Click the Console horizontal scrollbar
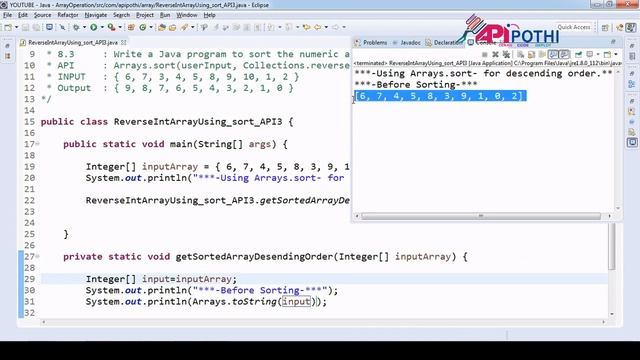This screenshot has width=640, height=360. pos(481,216)
